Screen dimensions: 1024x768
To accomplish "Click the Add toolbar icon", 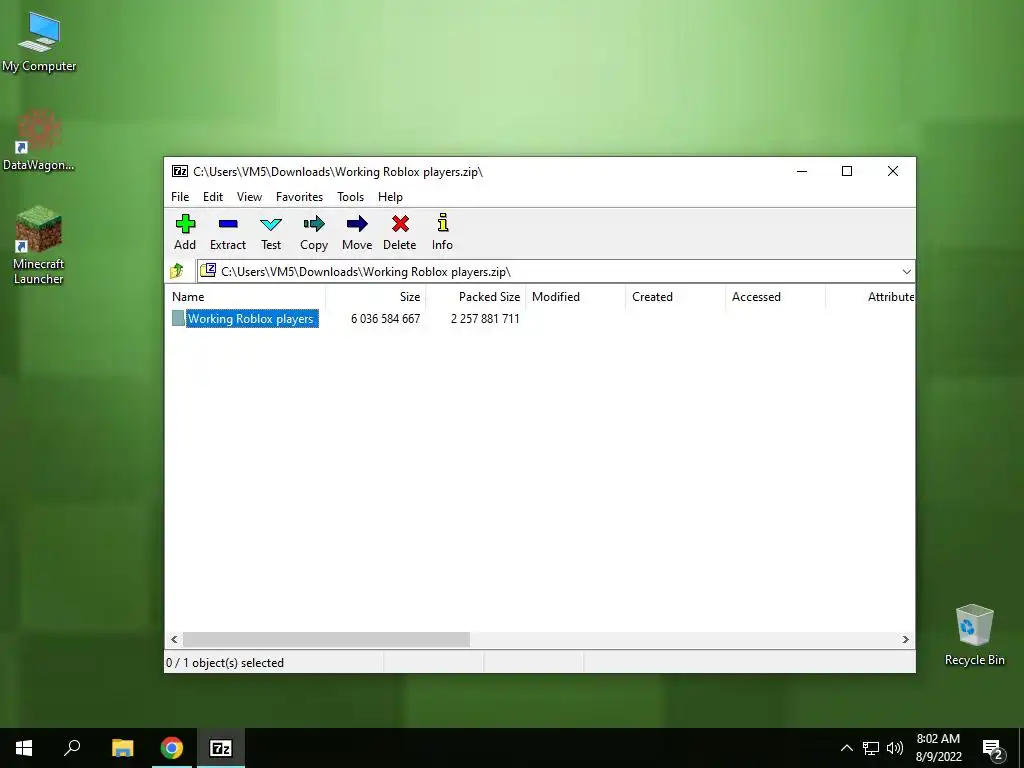I will (x=185, y=232).
